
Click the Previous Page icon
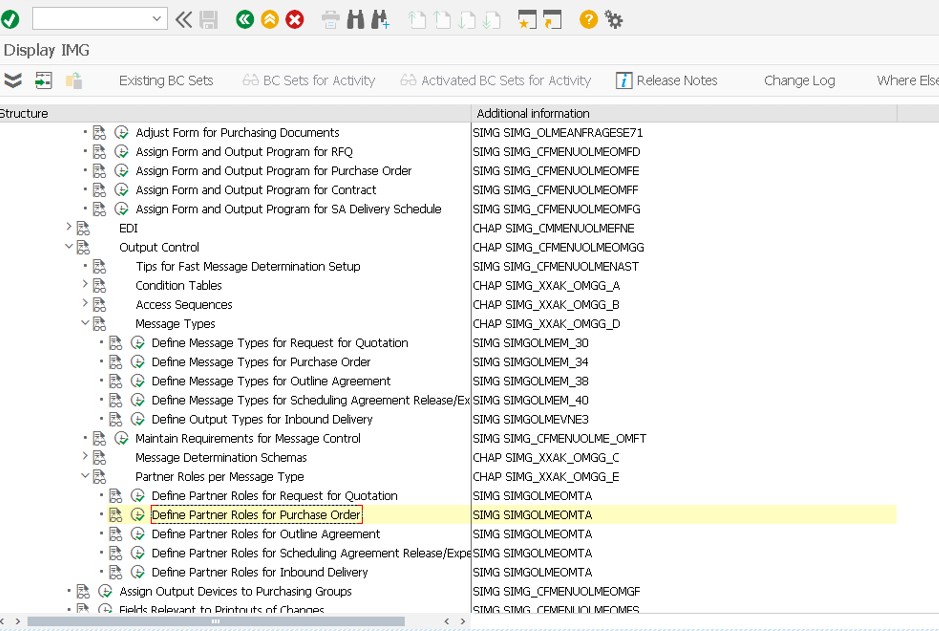coord(442,20)
